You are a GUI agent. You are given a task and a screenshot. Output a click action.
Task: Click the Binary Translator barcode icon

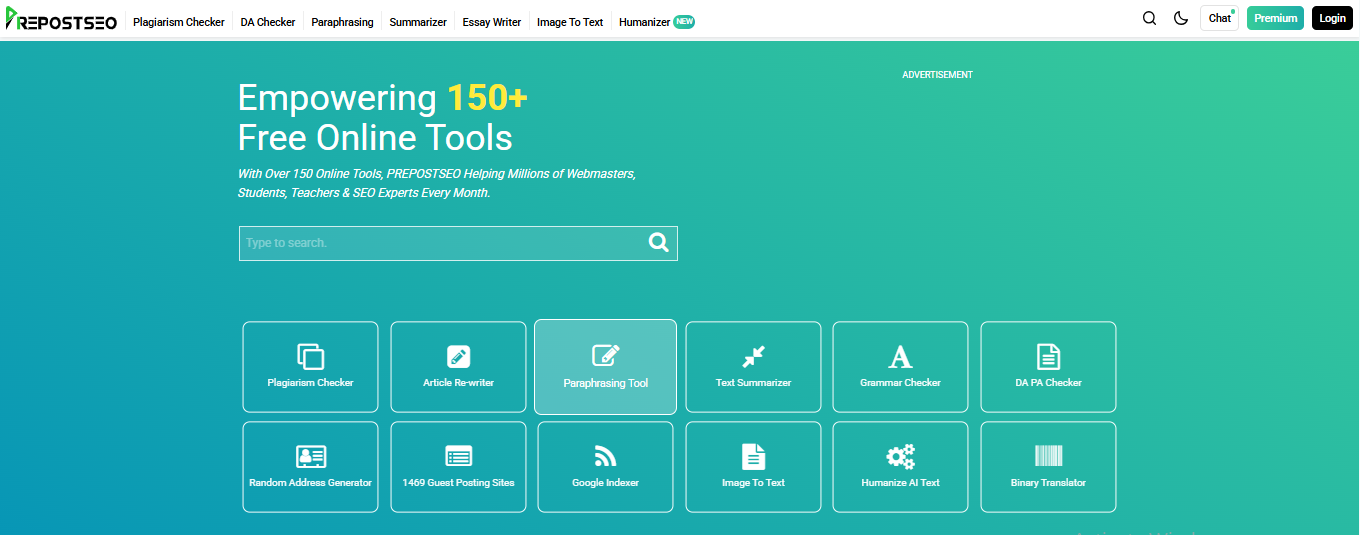[1048, 457]
